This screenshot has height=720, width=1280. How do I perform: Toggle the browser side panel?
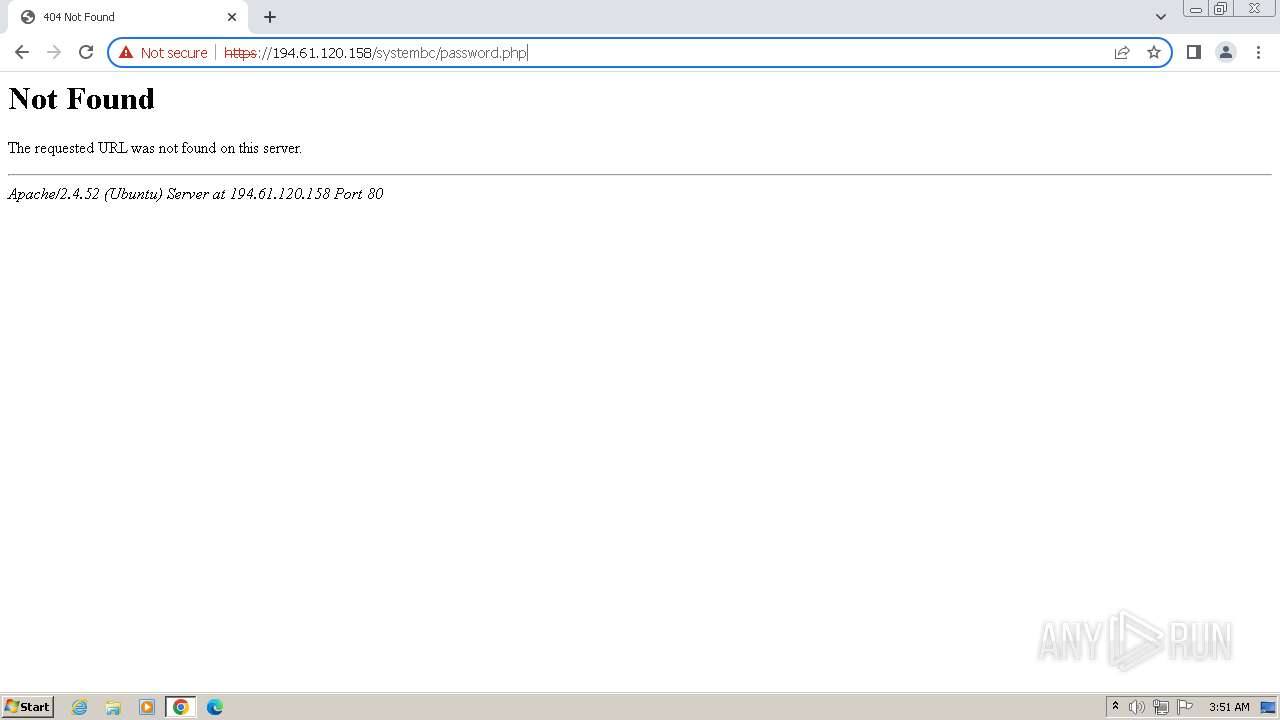pos(1193,52)
